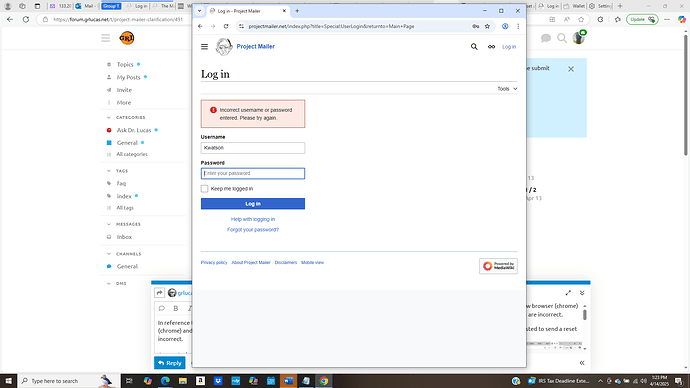Open the appearance glasses icon
The image size is (690, 388).
491,47
